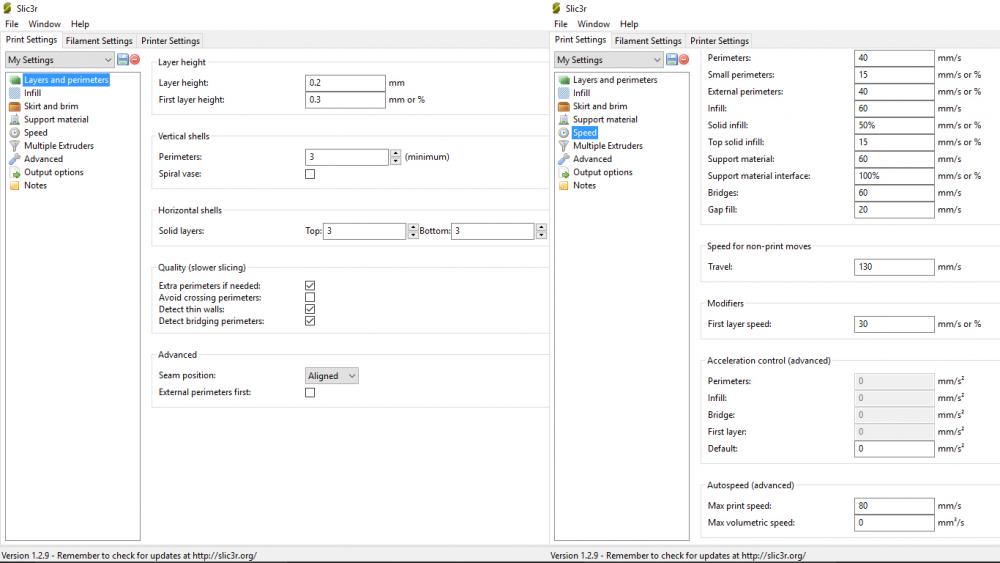Screen dimensions: 1000x563
Task: Enable the Spiral vase checkbox
Action: pyautogui.click(x=310, y=174)
